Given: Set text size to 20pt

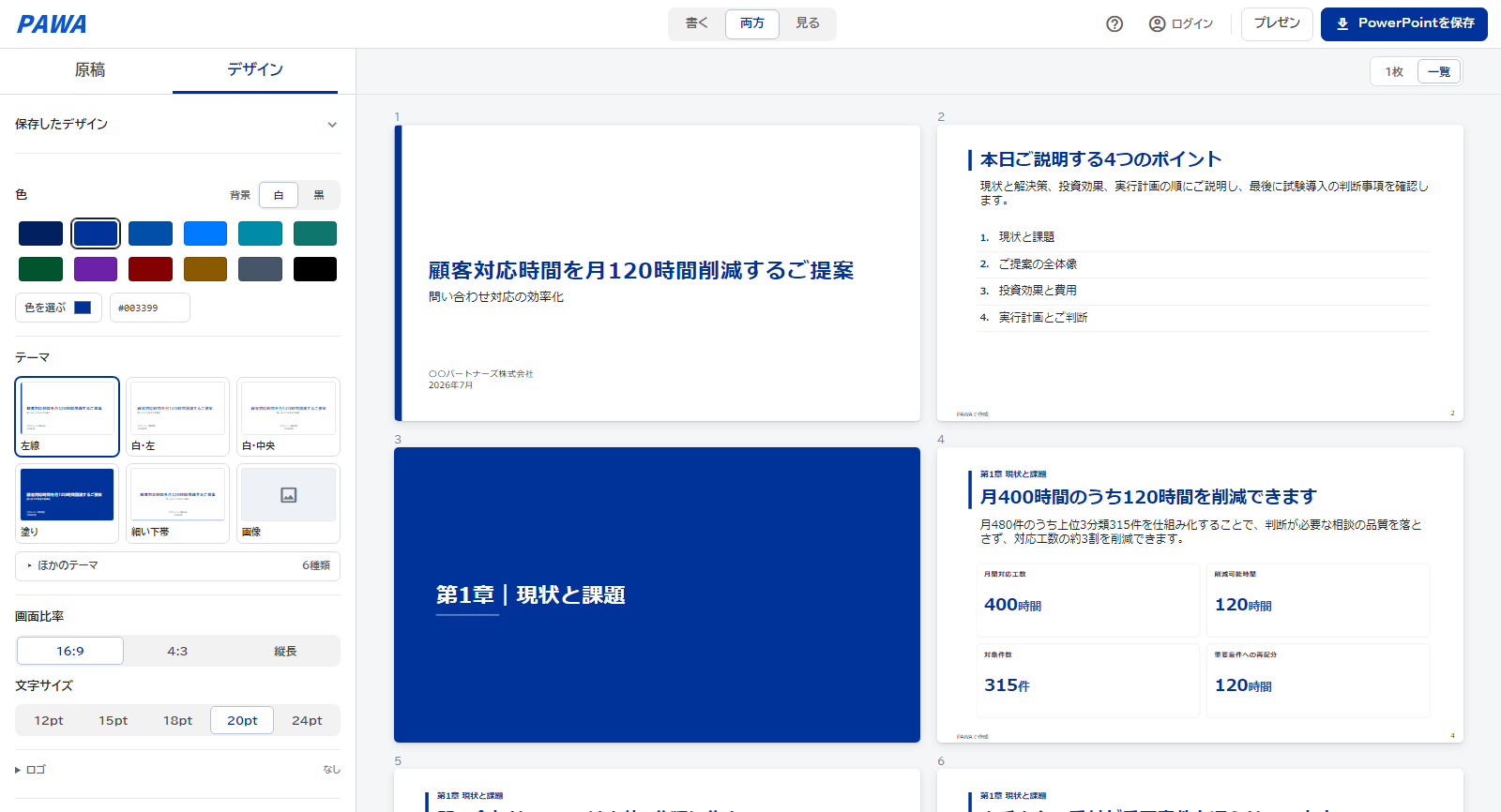Looking at the screenshot, I should pos(242,720).
